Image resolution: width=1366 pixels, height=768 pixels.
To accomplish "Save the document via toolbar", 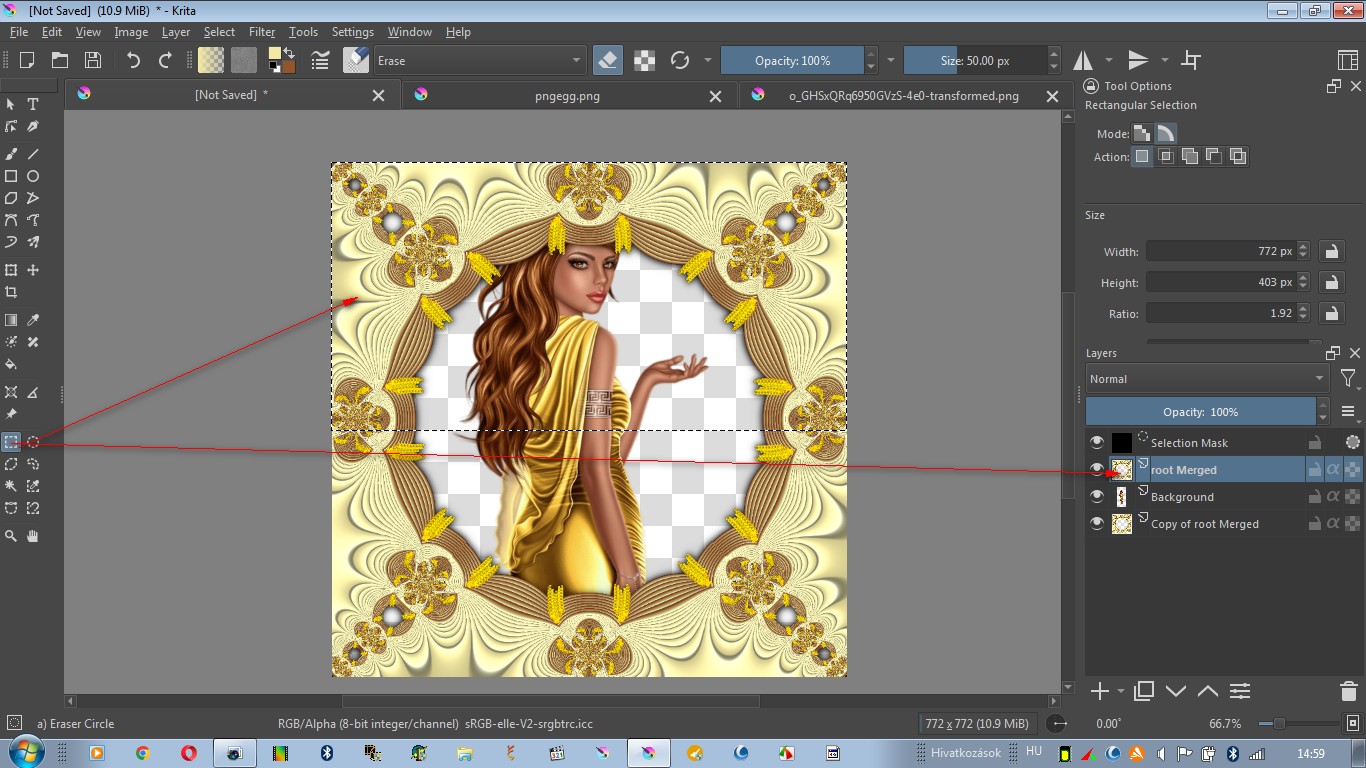I will (x=92, y=60).
